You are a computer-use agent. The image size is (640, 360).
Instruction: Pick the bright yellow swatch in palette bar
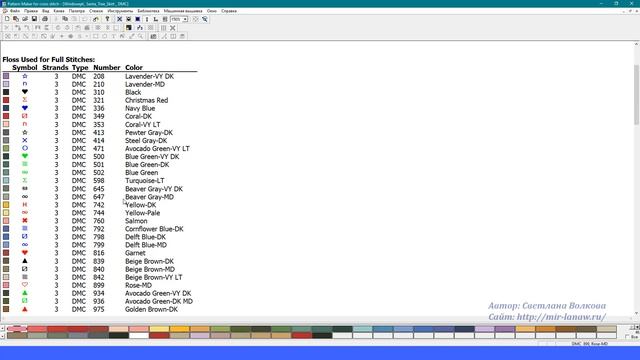pyautogui.click(x=180, y=329)
